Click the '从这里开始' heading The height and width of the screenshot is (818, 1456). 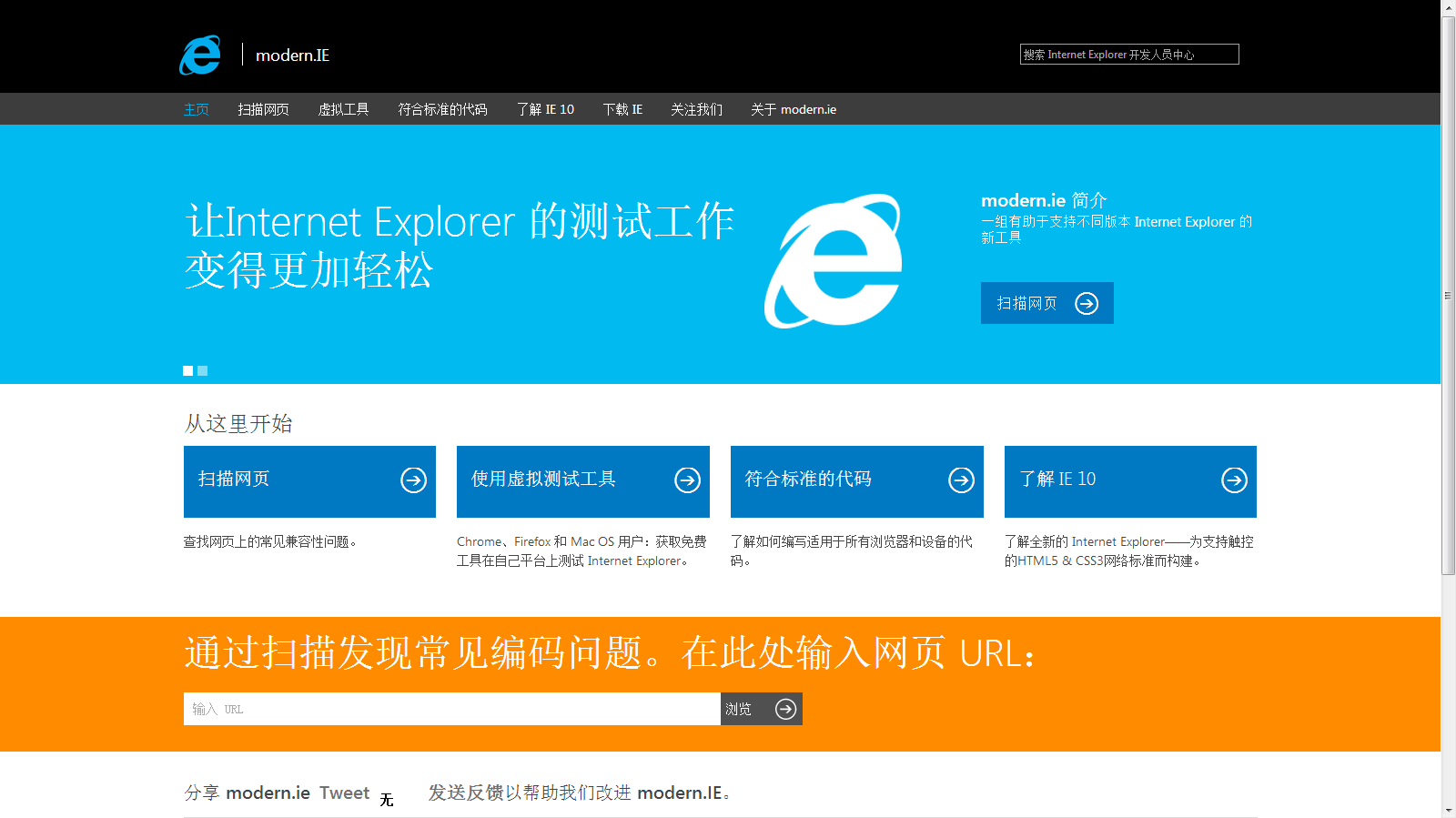pos(238,423)
